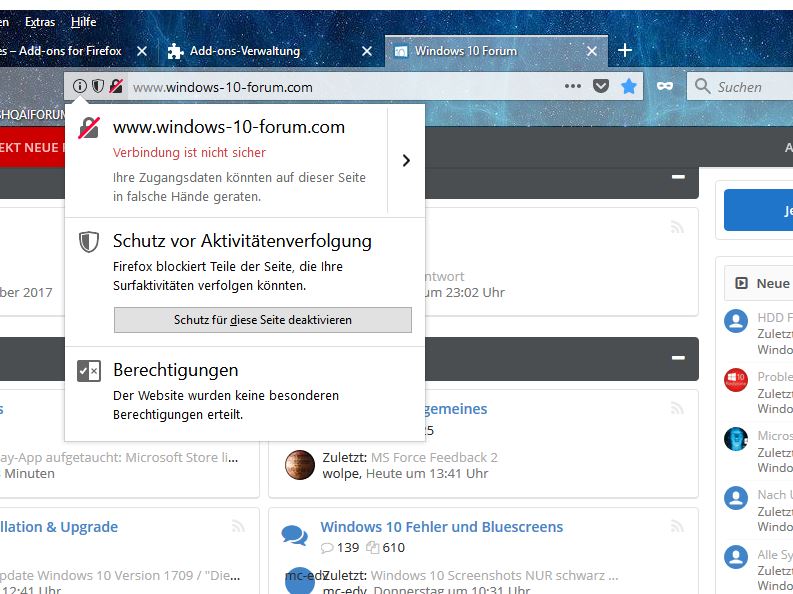Click the forum speech bubbles icon
The width and height of the screenshot is (793, 594).
tap(294, 536)
